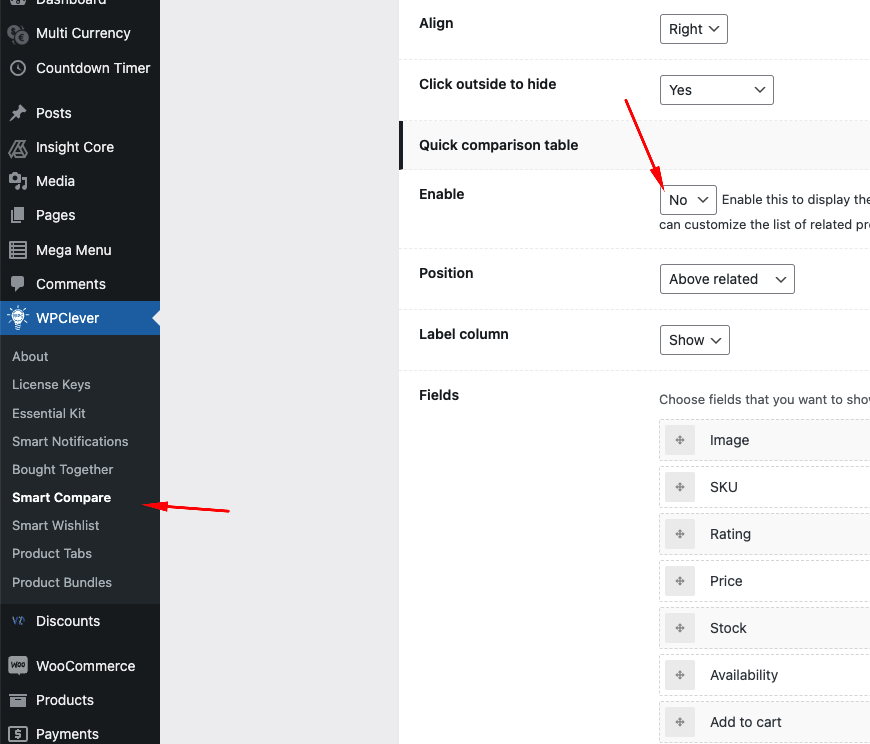Grab the Price field drag handle
The image size is (870, 744).
pos(680,581)
